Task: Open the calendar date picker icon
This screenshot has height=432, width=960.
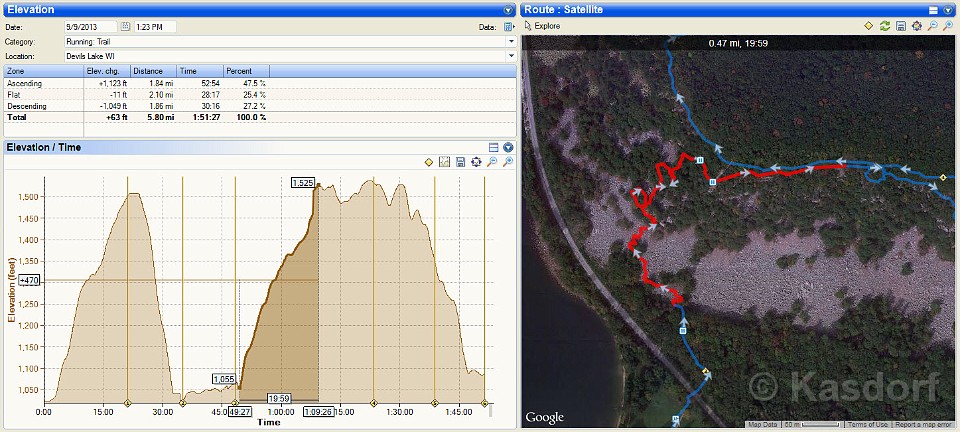Action: point(125,26)
